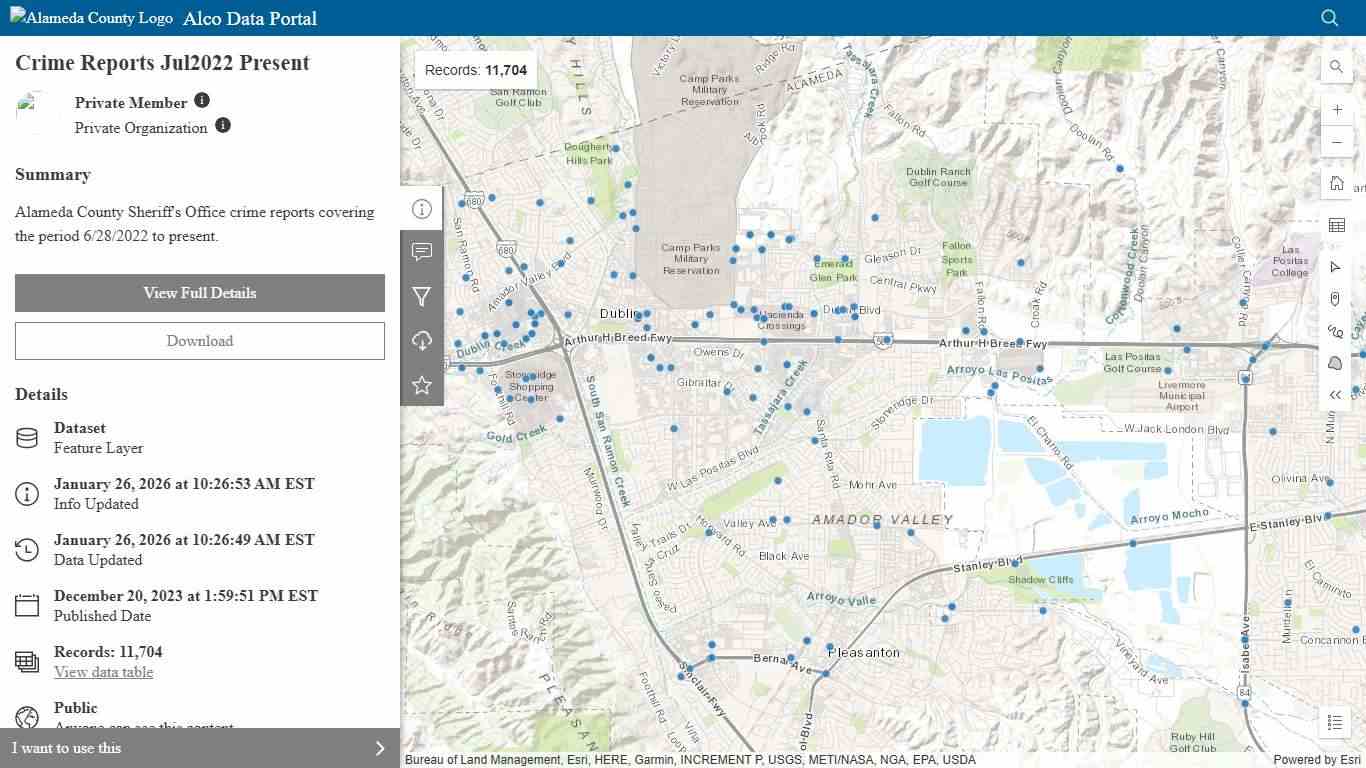Open the sketch/draw tool on the right toolbar

(x=1336, y=363)
